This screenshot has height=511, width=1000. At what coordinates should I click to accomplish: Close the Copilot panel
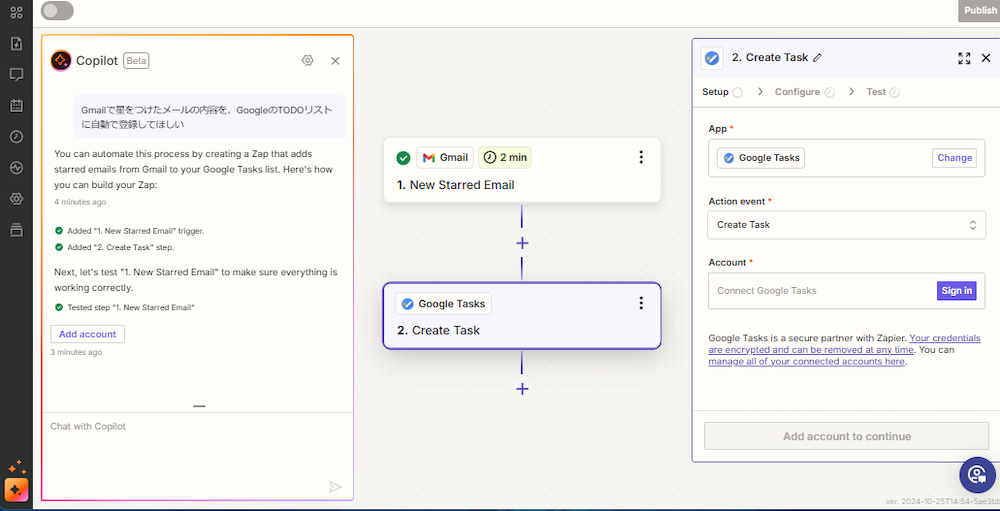(x=335, y=61)
